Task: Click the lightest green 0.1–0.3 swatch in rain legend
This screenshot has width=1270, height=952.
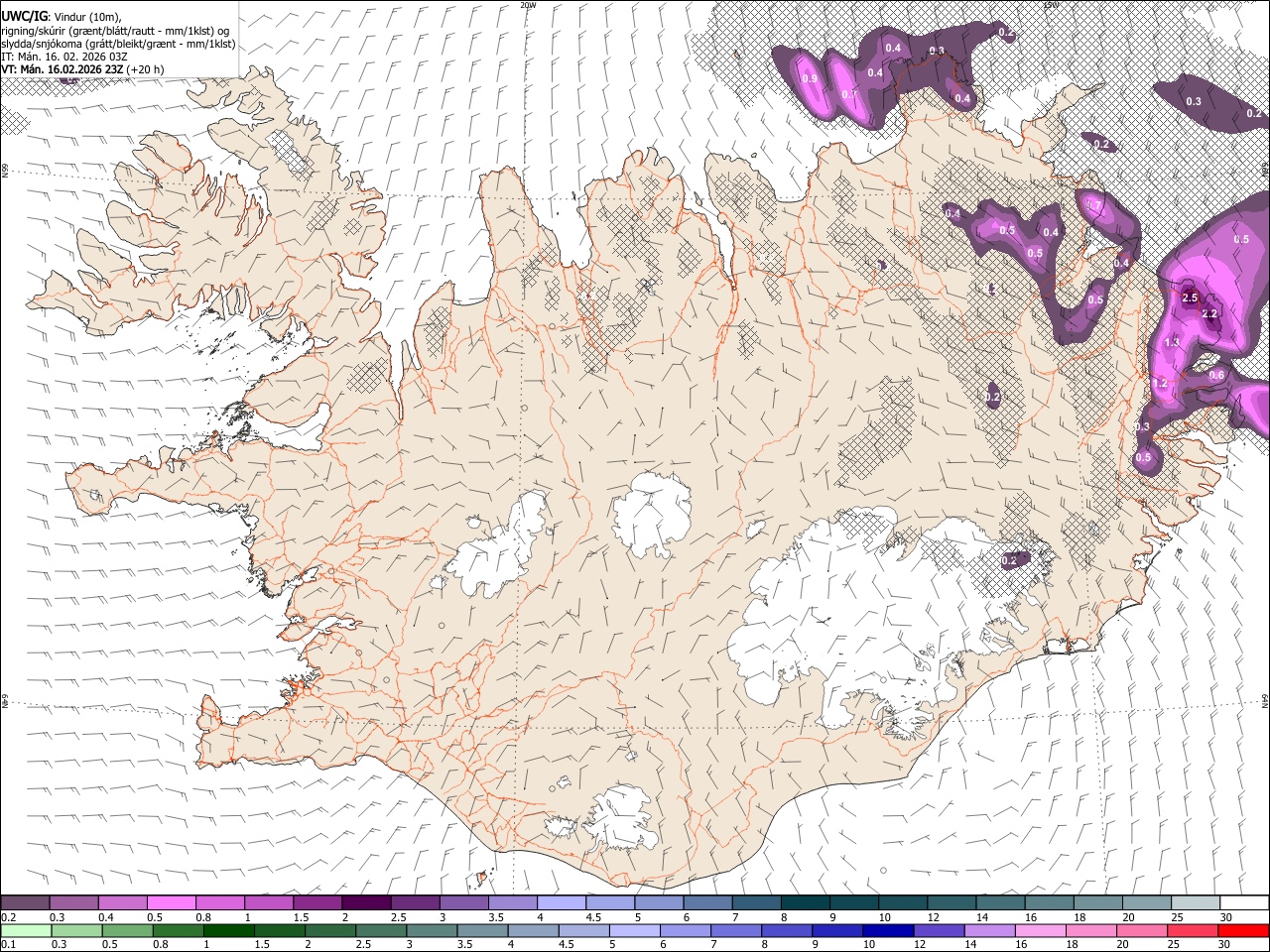Action: pyautogui.click(x=25, y=930)
